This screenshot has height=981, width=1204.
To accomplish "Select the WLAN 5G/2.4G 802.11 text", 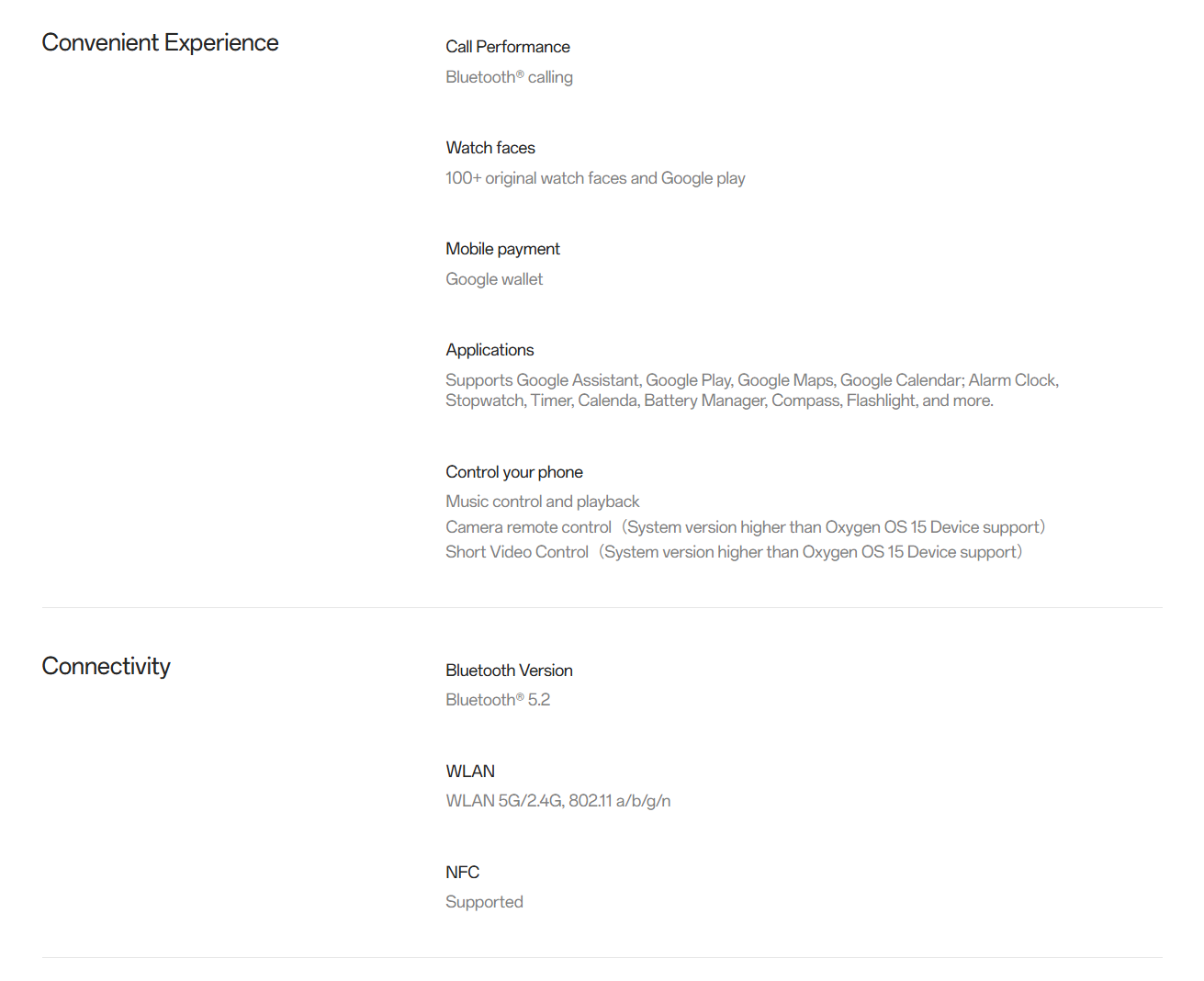I will point(557,801).
